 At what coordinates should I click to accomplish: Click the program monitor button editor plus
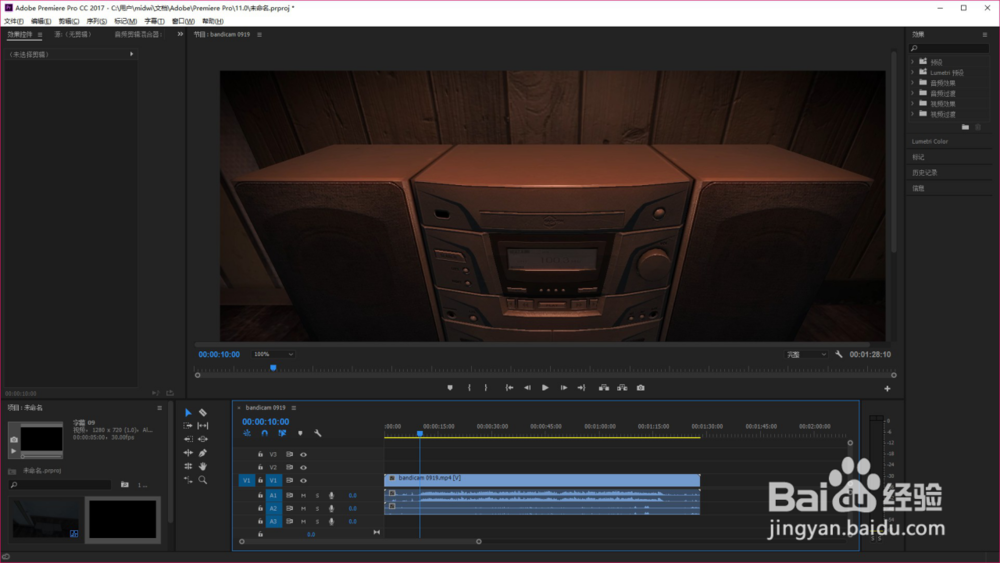click(887, 388)
